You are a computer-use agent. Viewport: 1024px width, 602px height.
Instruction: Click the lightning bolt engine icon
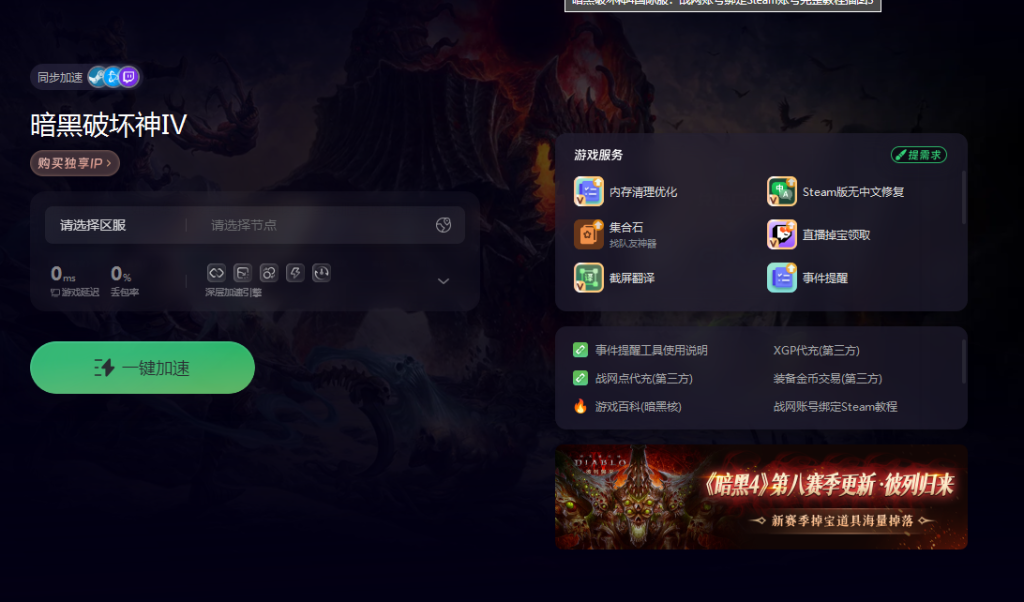[x=295, y=273]
